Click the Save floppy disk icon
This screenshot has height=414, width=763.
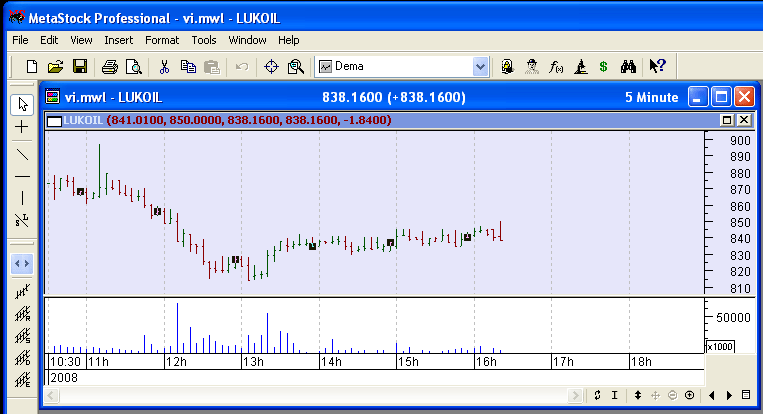coord(80,67)
